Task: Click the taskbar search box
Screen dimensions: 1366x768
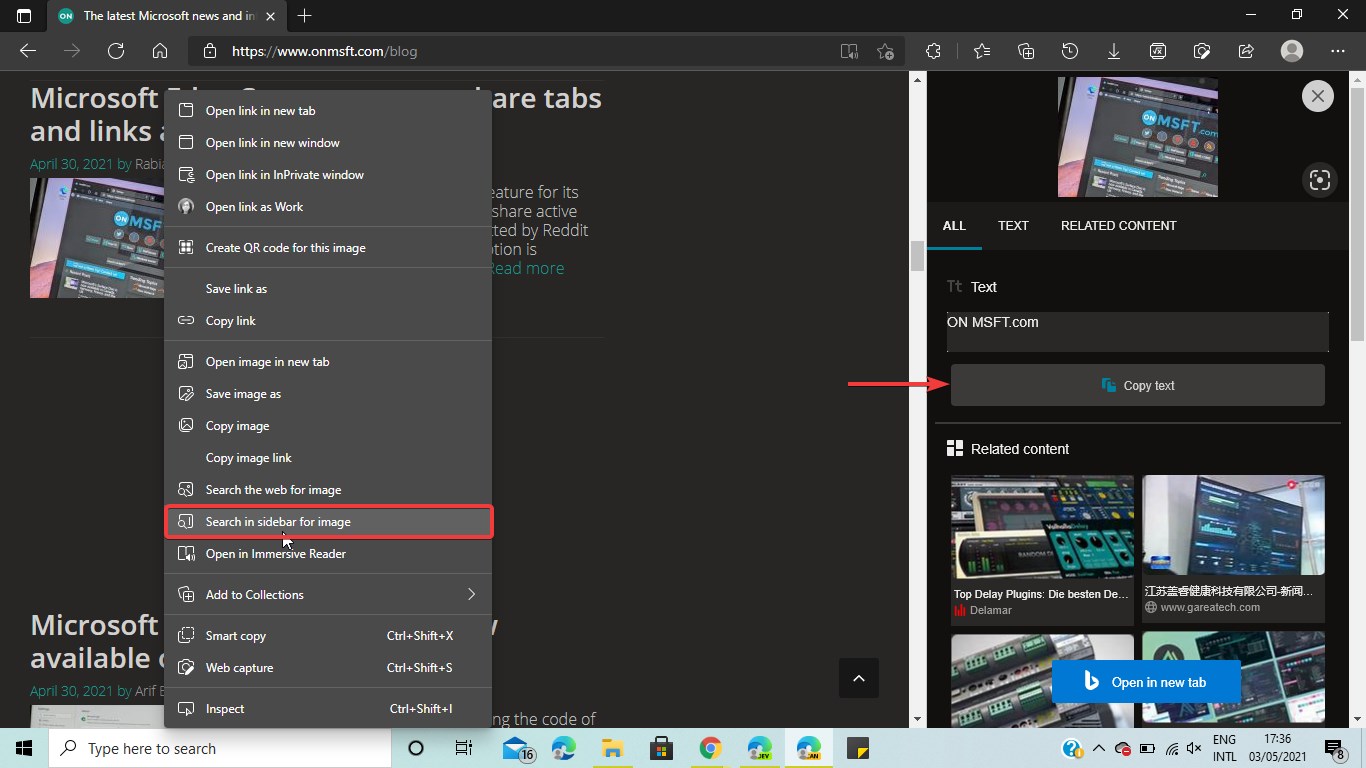Action: [x=220, y=748]
